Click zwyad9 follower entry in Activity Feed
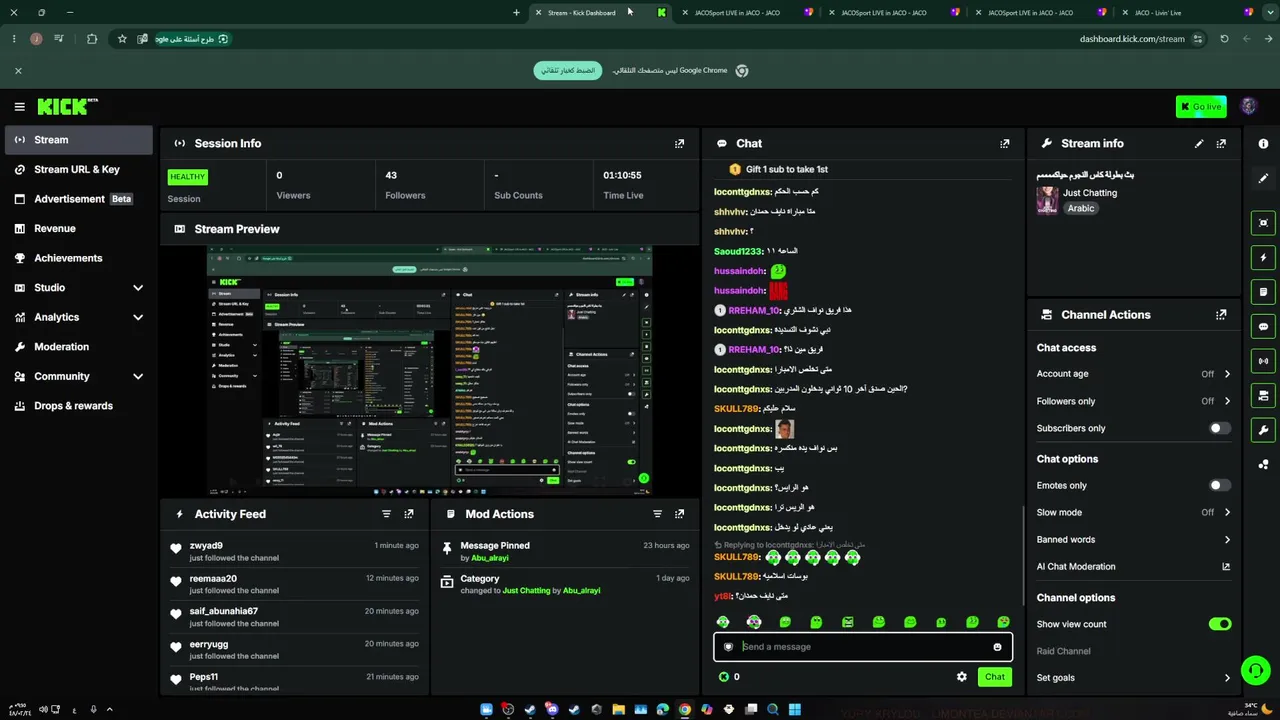 [295, 551]
